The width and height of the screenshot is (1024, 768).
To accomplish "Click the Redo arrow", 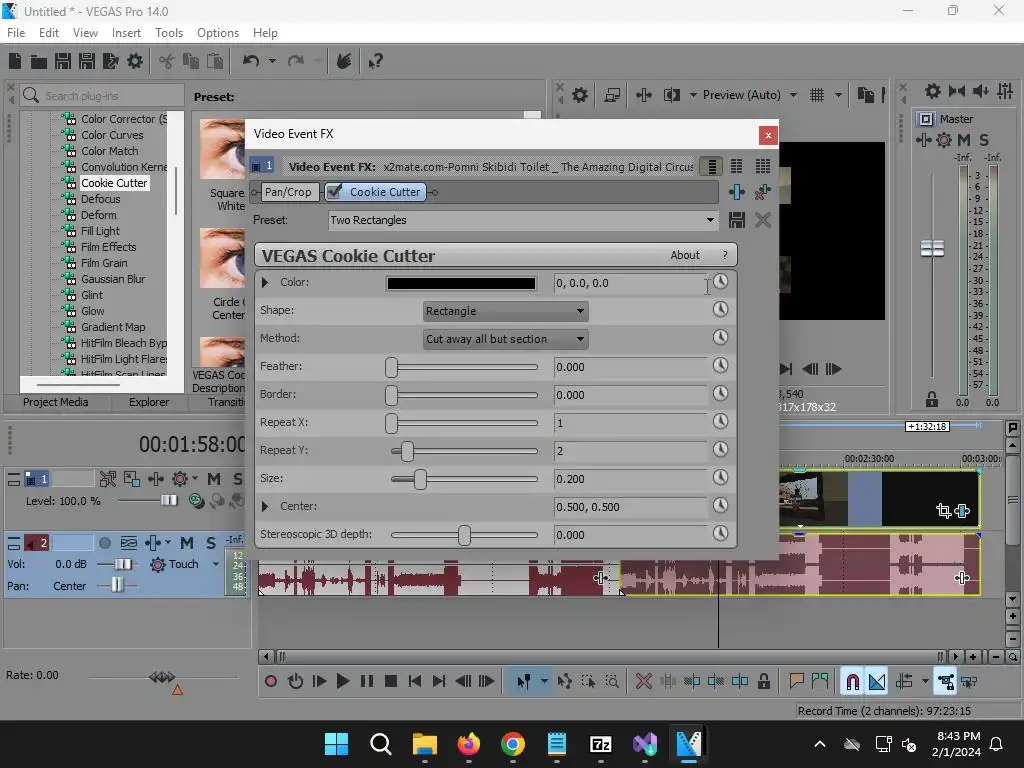I will click(x=296, y=61).
